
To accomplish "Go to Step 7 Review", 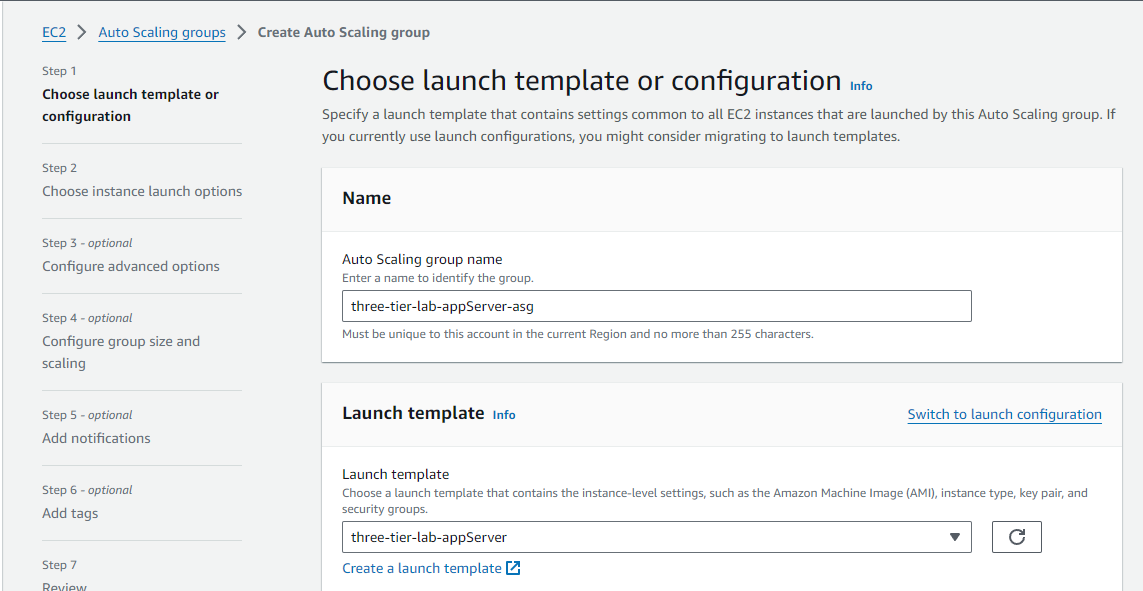I will point(64,585).
